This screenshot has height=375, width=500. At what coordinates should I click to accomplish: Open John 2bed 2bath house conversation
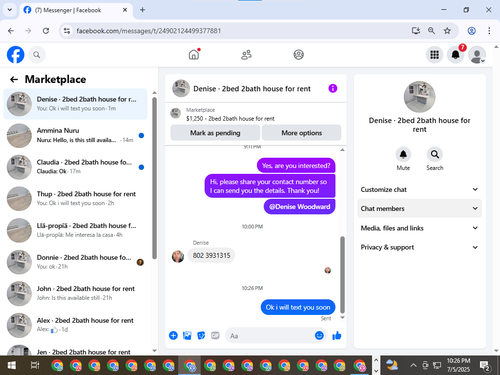(x=75, y=294)
